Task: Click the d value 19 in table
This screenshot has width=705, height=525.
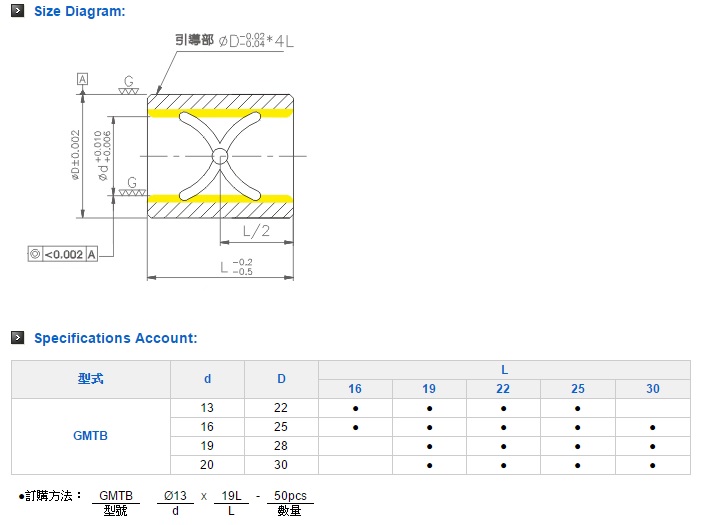Action: (x=207, y=446)
